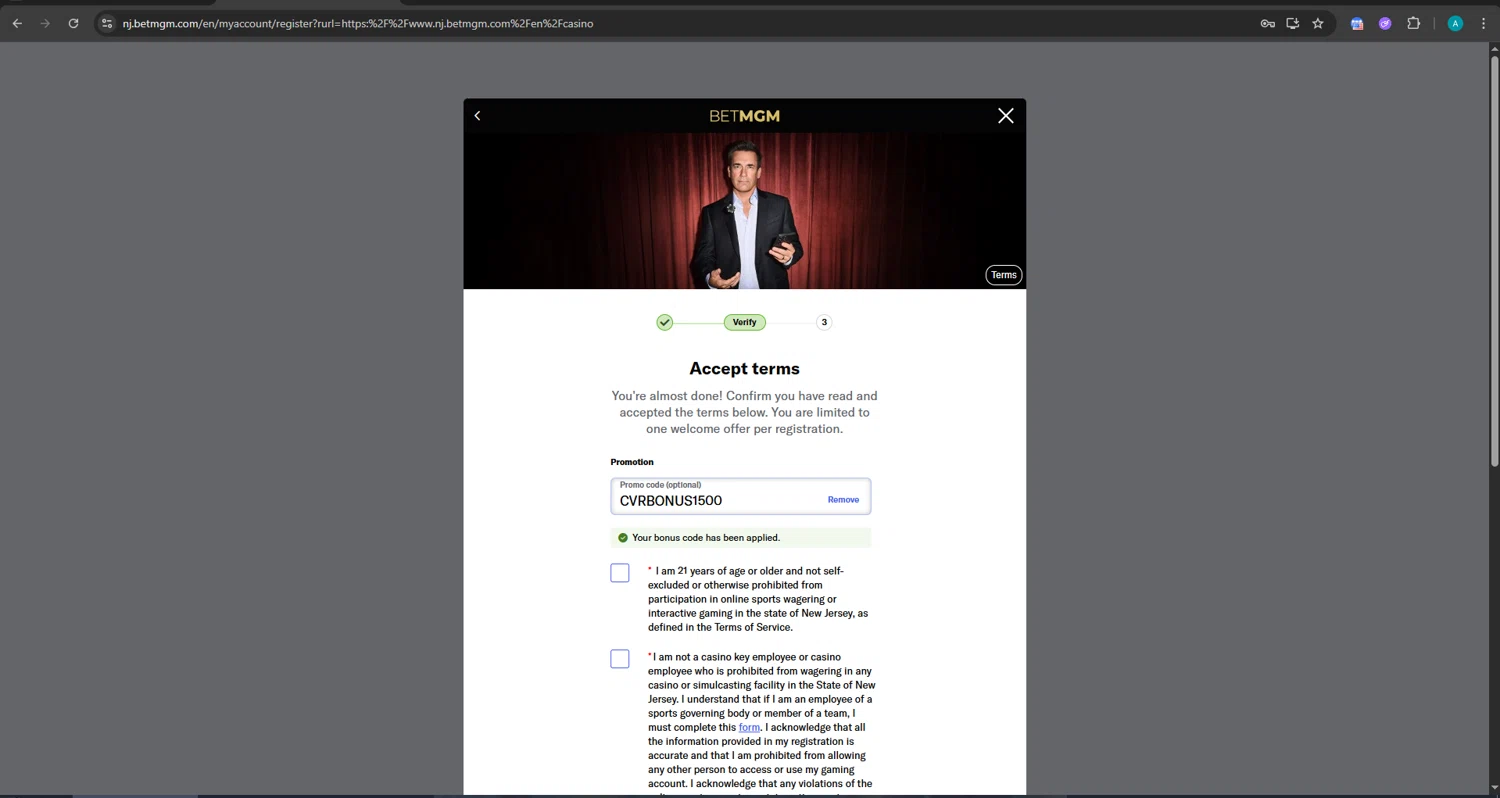The width and height of the screenshot is (1500, 798).
Task: Open the Extensions puzzle piece menu
Action: 1413,23
